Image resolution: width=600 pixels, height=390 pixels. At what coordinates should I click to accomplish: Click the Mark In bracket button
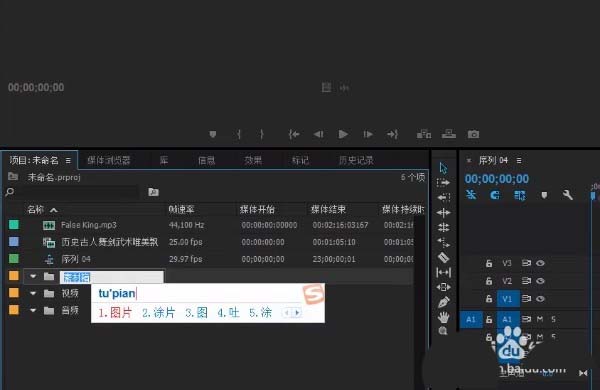click(239, 134)
